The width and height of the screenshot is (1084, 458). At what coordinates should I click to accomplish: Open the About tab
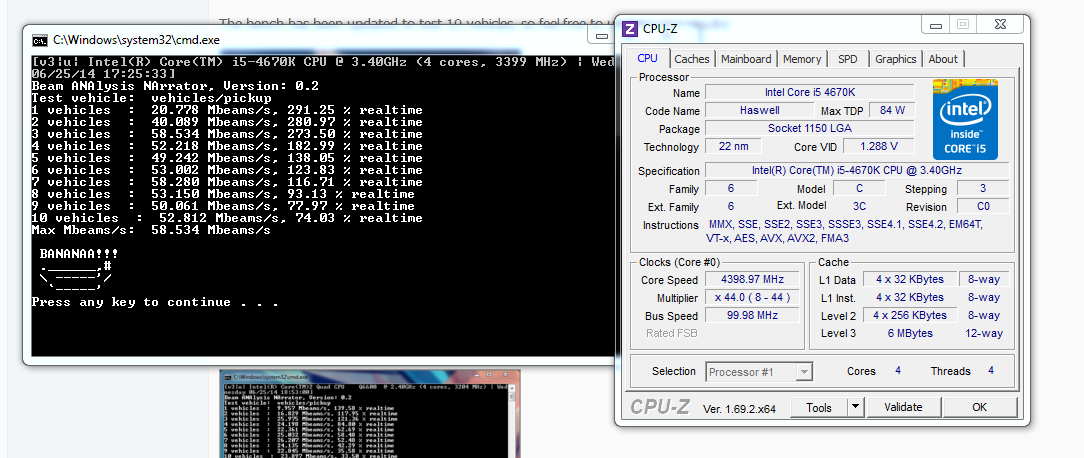[943, 59]
